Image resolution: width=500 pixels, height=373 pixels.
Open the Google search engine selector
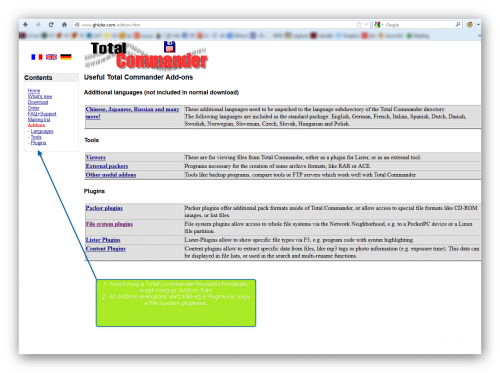click(x=379, y=25)
